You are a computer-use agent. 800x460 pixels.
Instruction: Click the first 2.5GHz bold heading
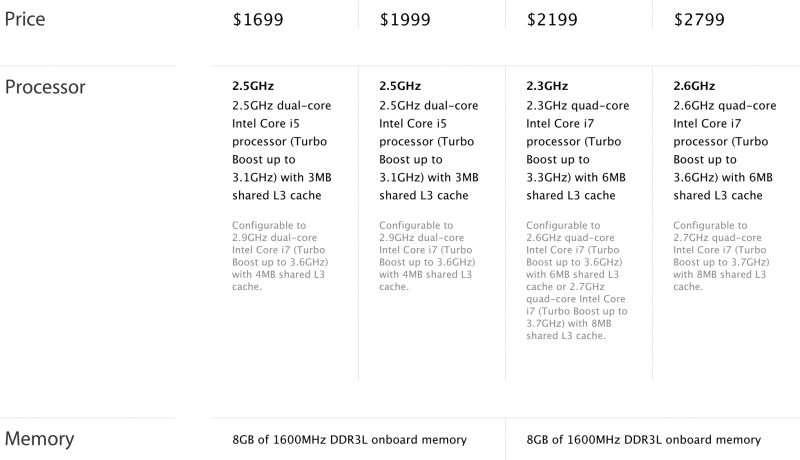254,86
